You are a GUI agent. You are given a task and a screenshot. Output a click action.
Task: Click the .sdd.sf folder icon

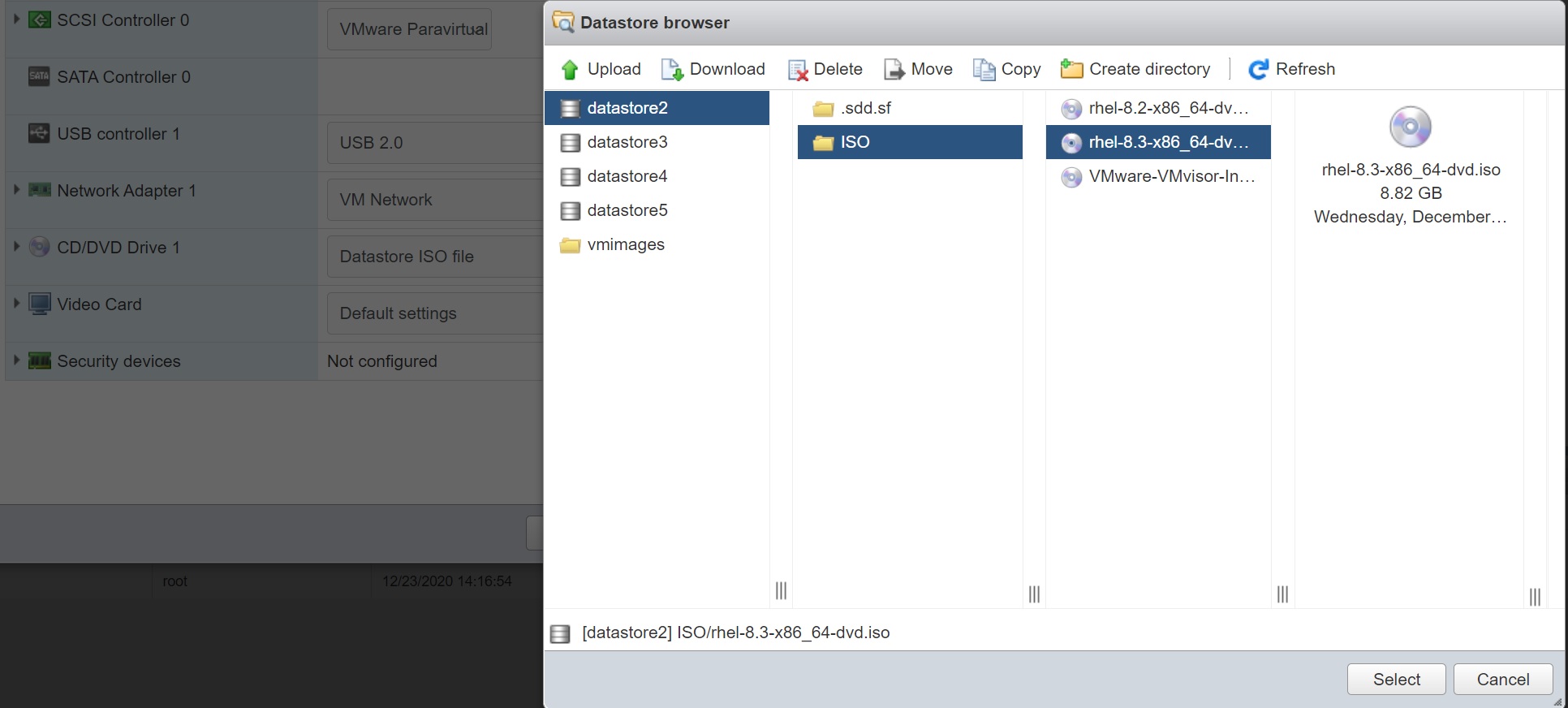[824, 109]
